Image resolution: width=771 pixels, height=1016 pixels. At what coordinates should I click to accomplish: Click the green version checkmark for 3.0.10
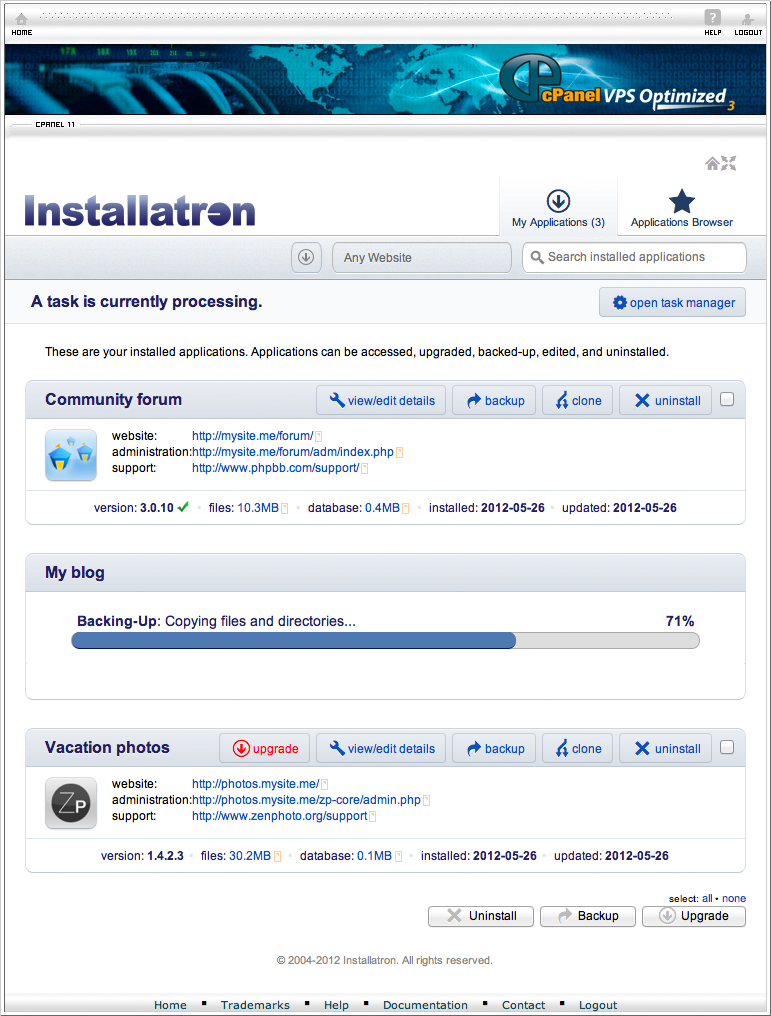click(183, 507)
